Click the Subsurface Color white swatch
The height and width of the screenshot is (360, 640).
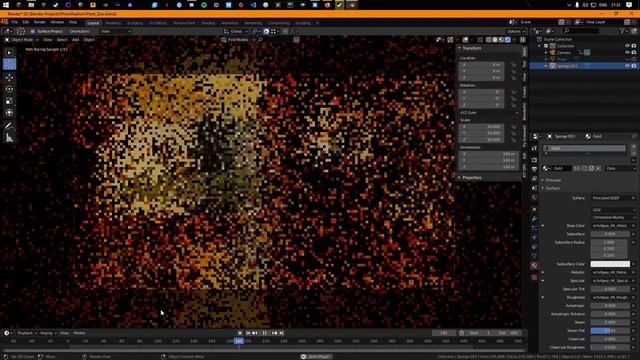(x=610, y=264)
